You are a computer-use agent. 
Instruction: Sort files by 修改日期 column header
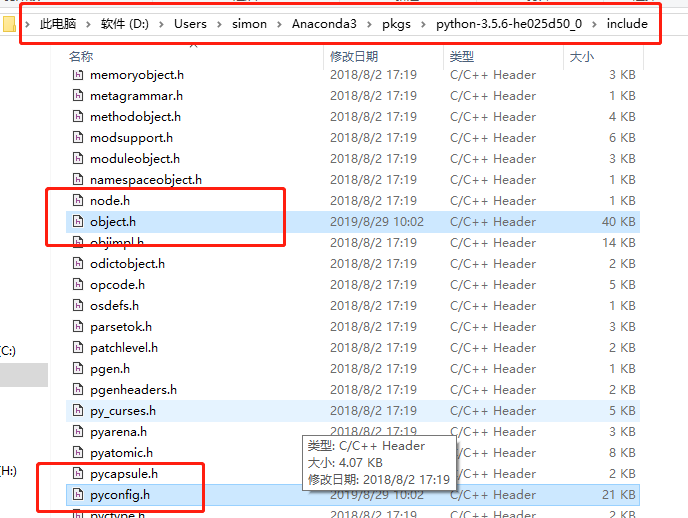tap(354, 57)
